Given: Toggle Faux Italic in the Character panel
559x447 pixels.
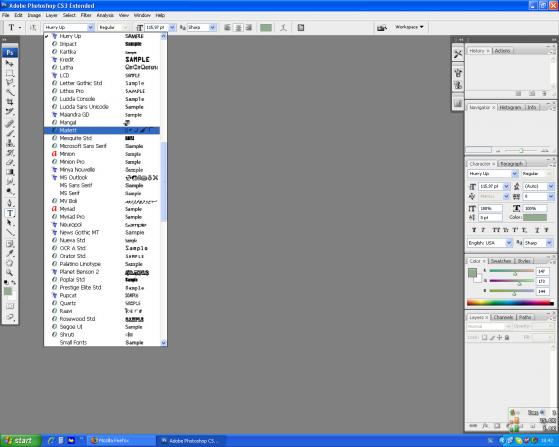Looking at the screenshot, I should coord(483,230).
